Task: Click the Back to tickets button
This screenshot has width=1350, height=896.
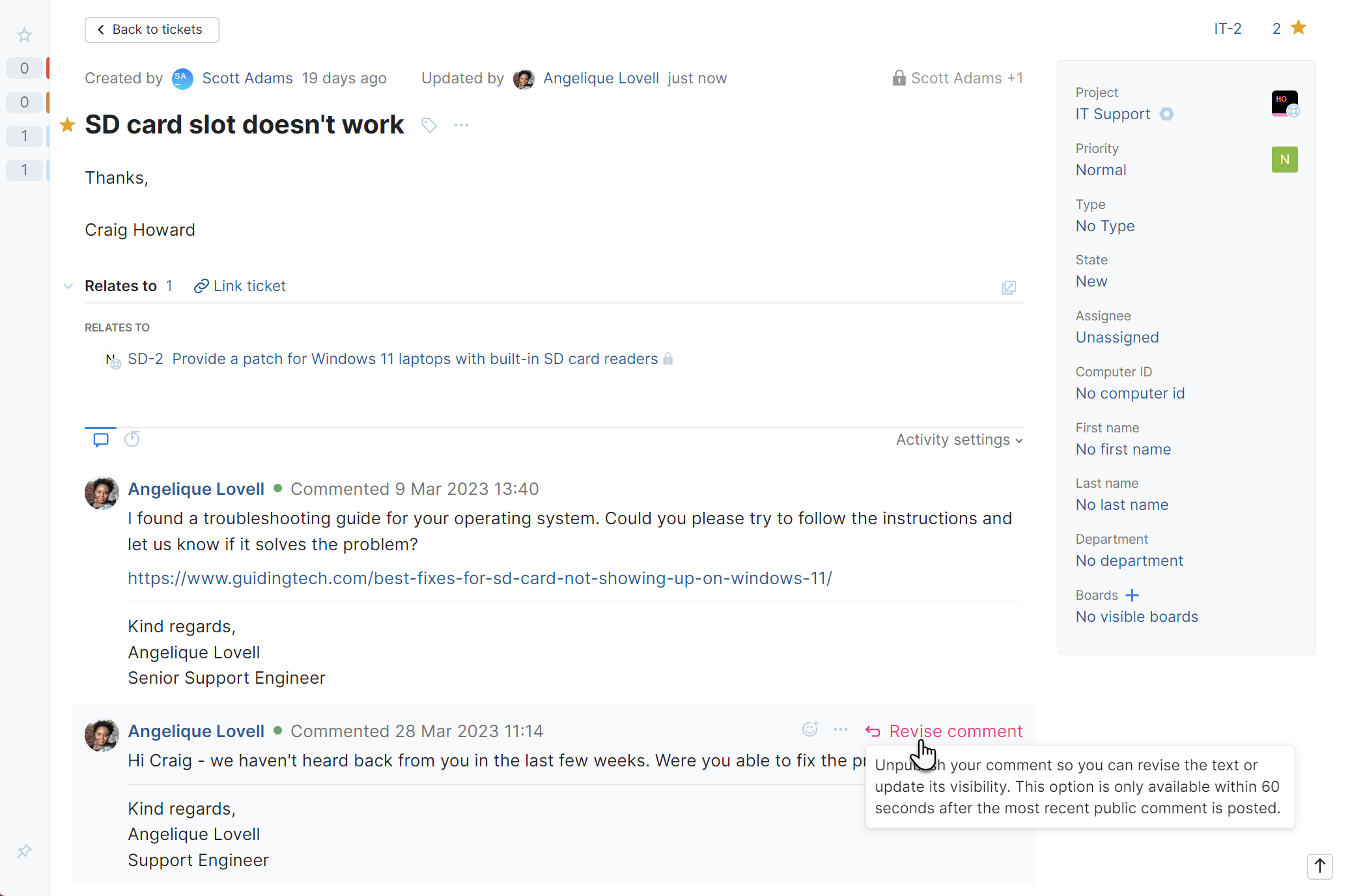Action: click(152, 30)
